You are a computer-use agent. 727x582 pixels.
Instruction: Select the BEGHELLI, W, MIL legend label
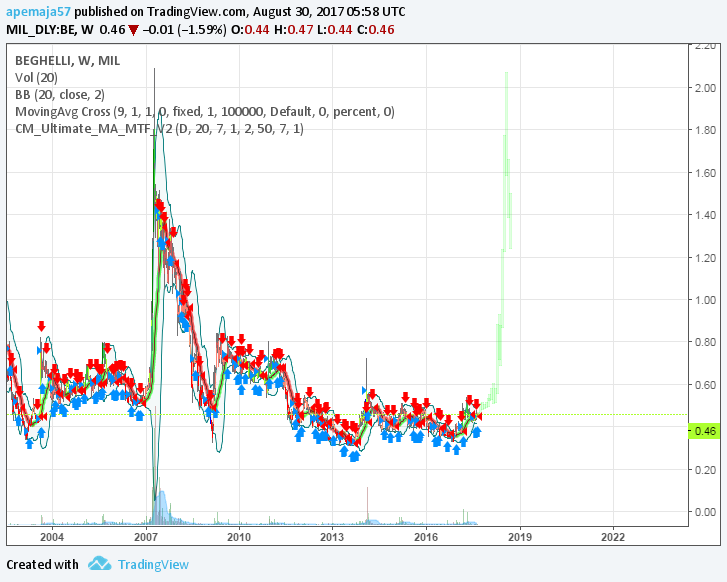(68, 61)
